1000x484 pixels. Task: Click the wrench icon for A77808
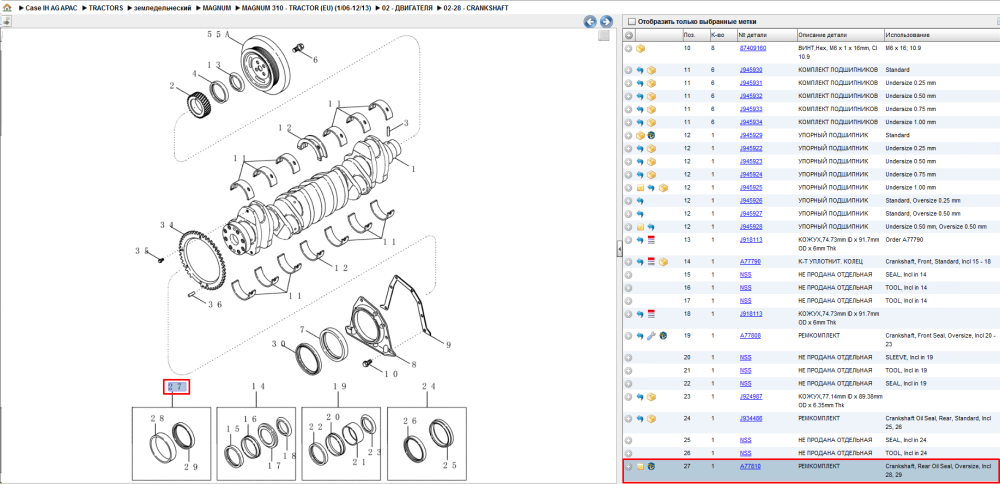(651, 335)
